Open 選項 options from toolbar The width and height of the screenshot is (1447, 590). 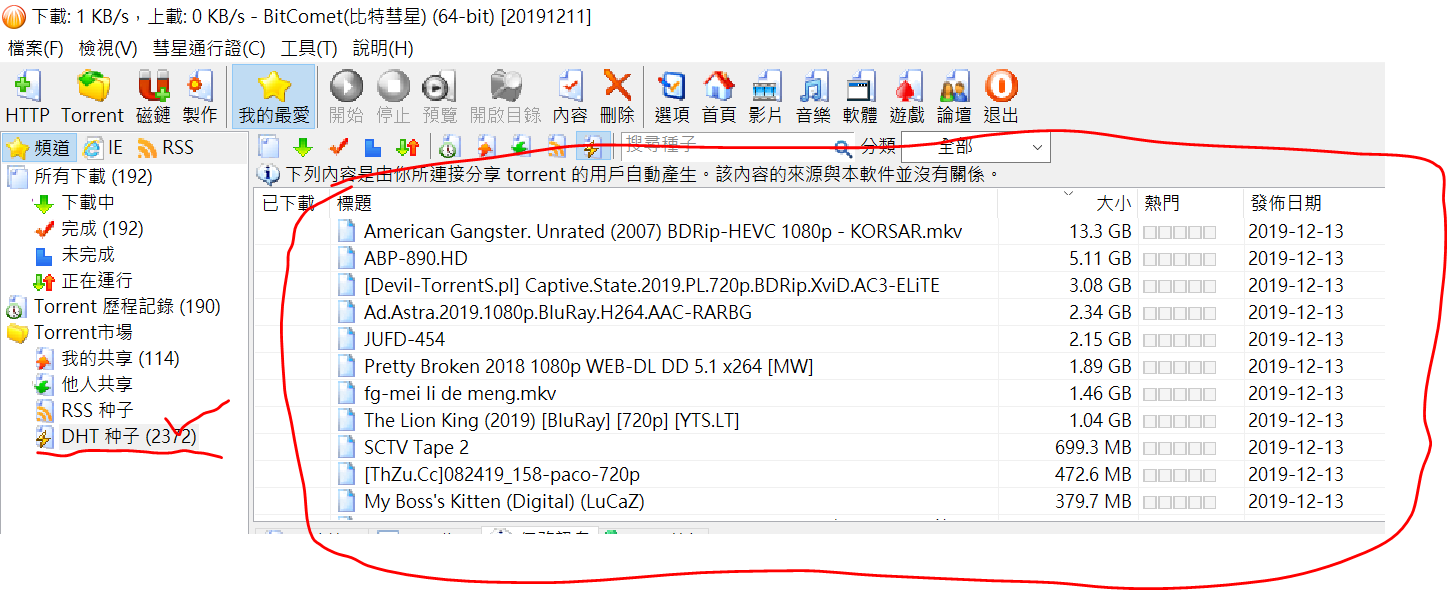pos(672,97)
